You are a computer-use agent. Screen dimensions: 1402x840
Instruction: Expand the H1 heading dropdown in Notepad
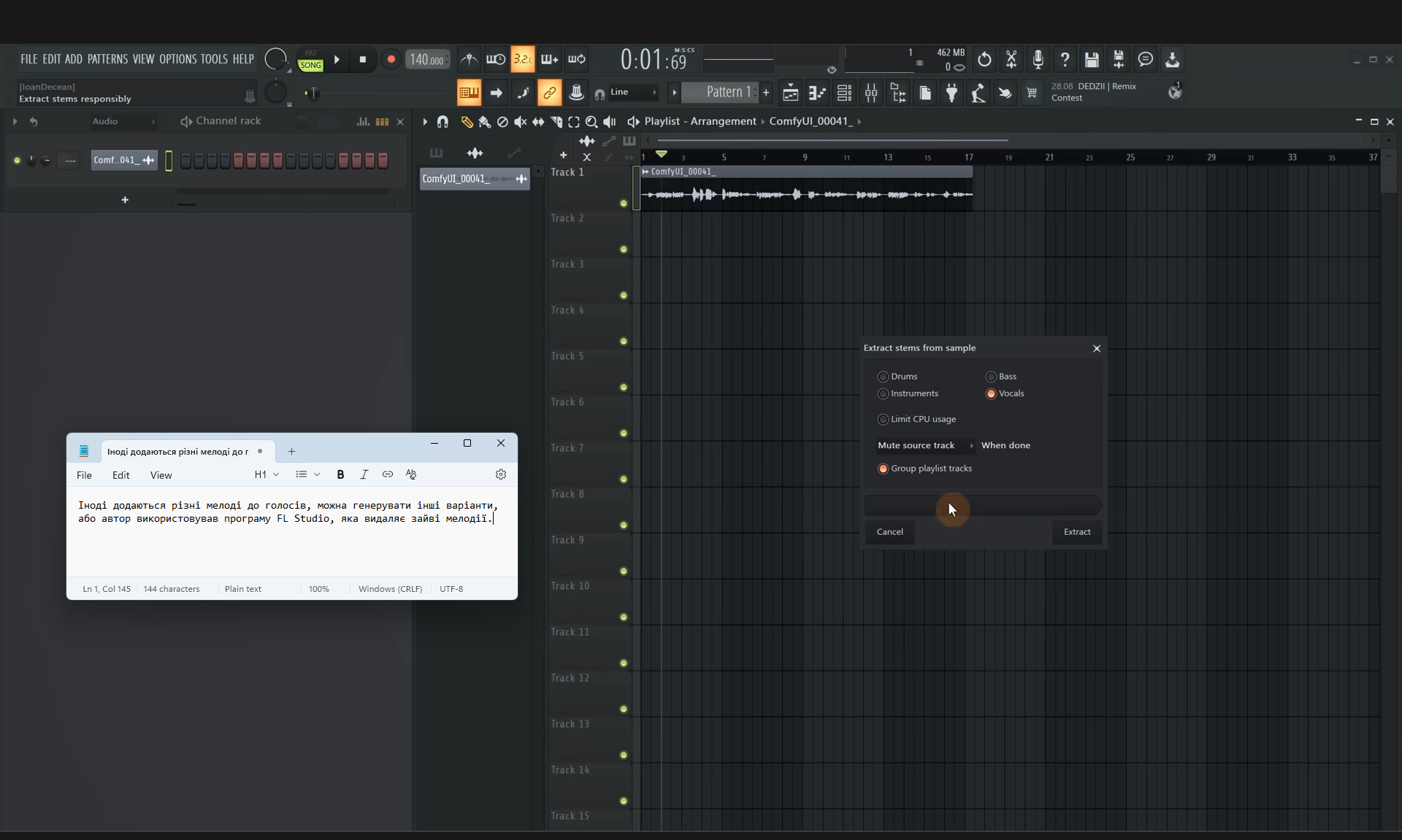tap(267, 474)
